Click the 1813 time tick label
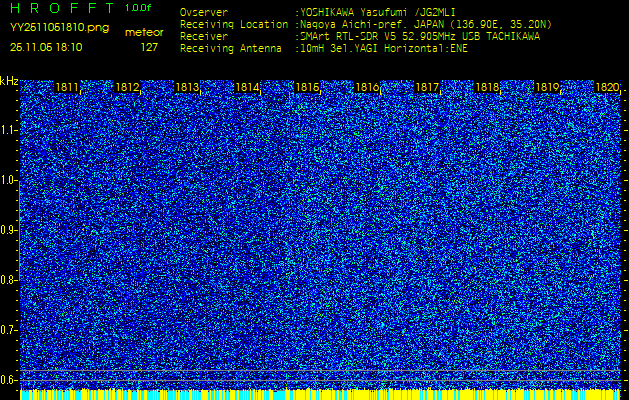The width and height of the screenshot is (629, 400). 187,88
